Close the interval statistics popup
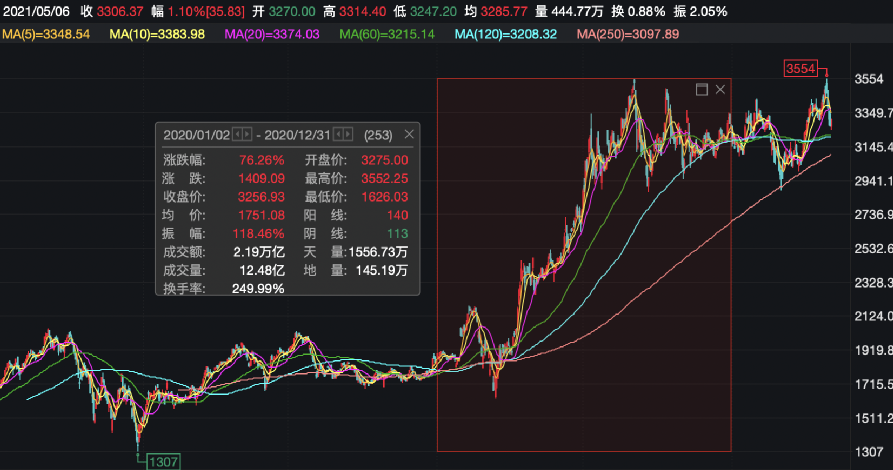The width and height of the screenshot is (893, 470). pyautogui.click(x=408, y=134)
